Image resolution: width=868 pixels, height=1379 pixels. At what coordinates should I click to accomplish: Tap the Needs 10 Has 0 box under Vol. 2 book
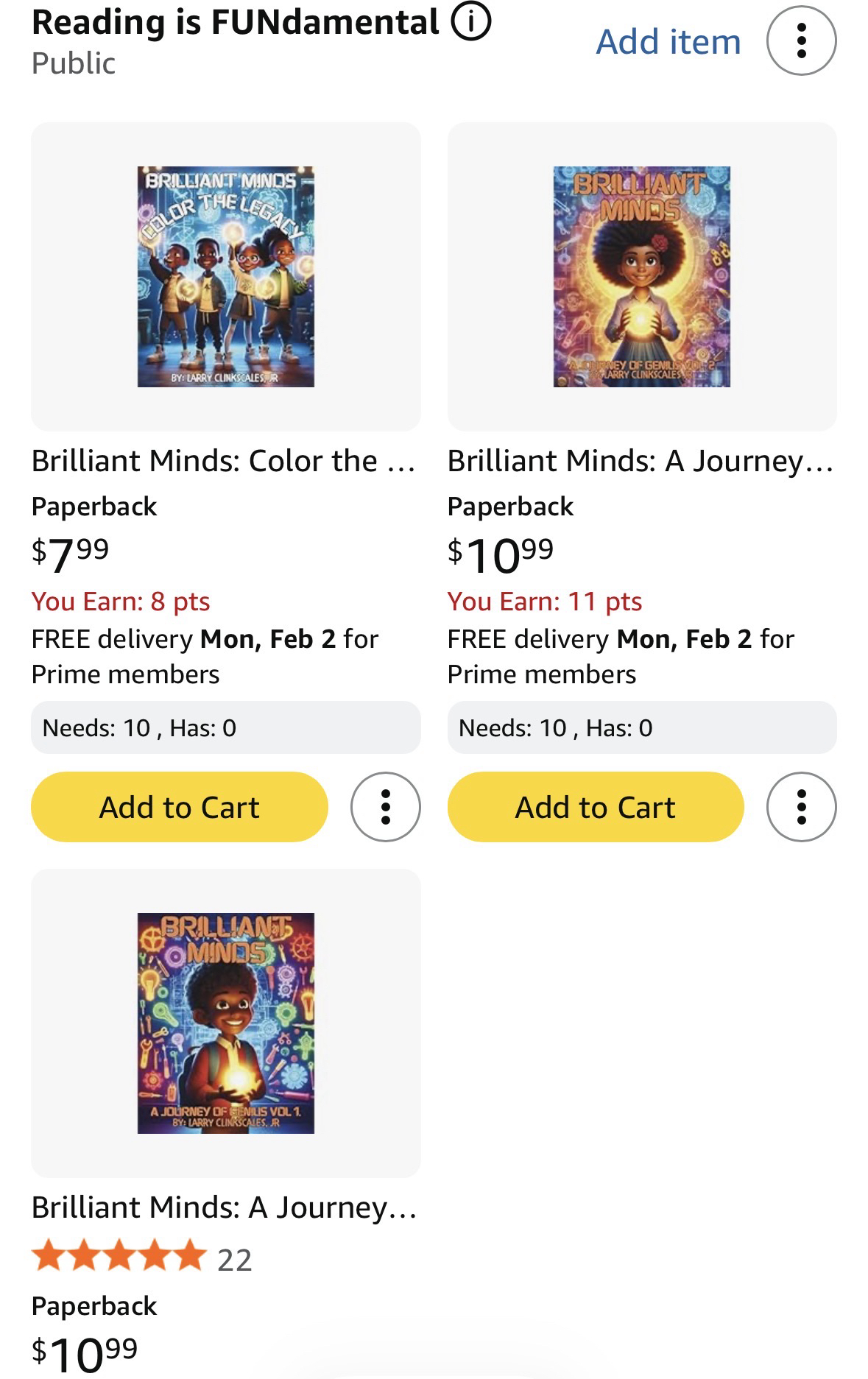click(641, 727)
